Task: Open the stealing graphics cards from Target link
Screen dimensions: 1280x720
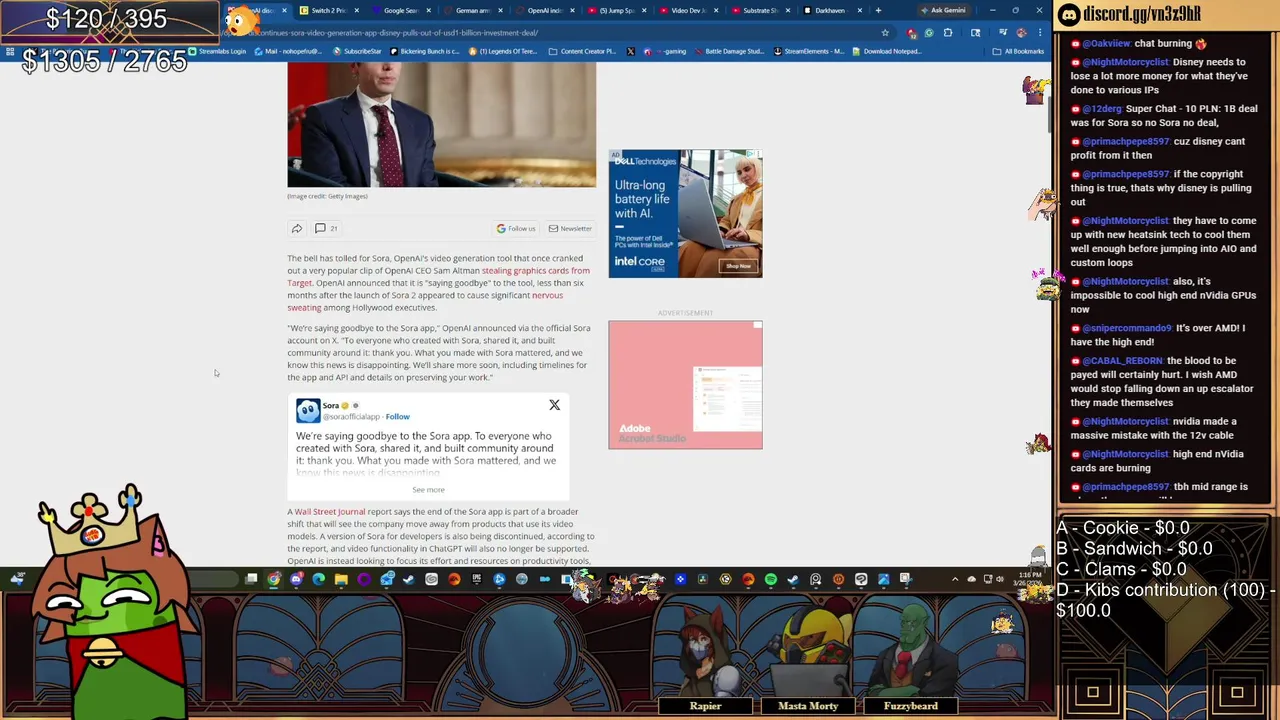Action: [x=535, y=270]
